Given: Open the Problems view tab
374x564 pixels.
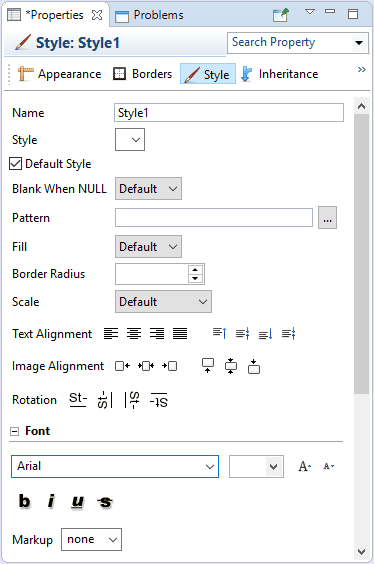Looking at the screenshot, I should click(149, 15).
